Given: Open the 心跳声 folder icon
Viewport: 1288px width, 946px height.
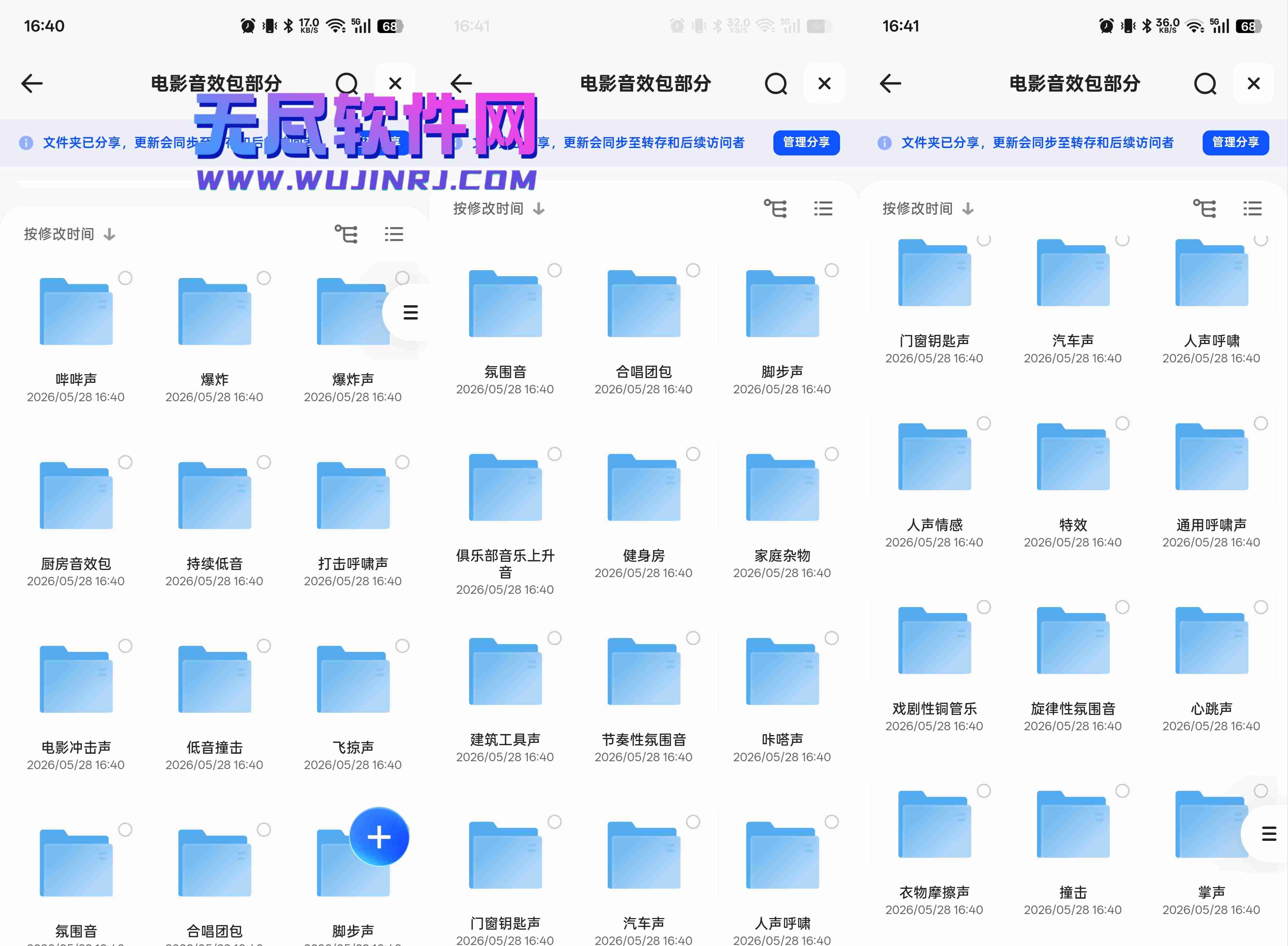Looking at the screenshot, I should 1211,640.
